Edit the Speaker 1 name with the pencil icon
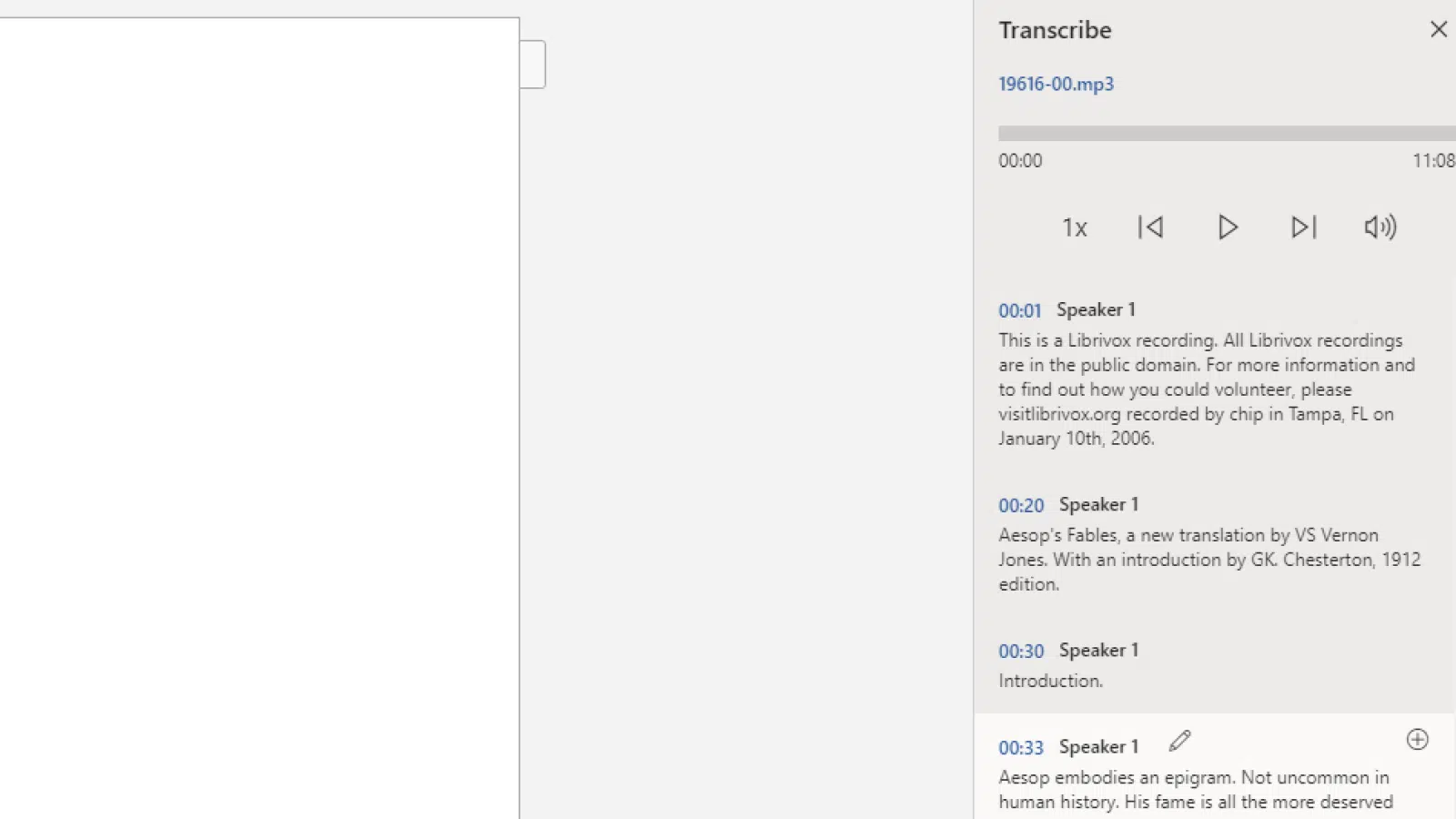 point(1179,741)
